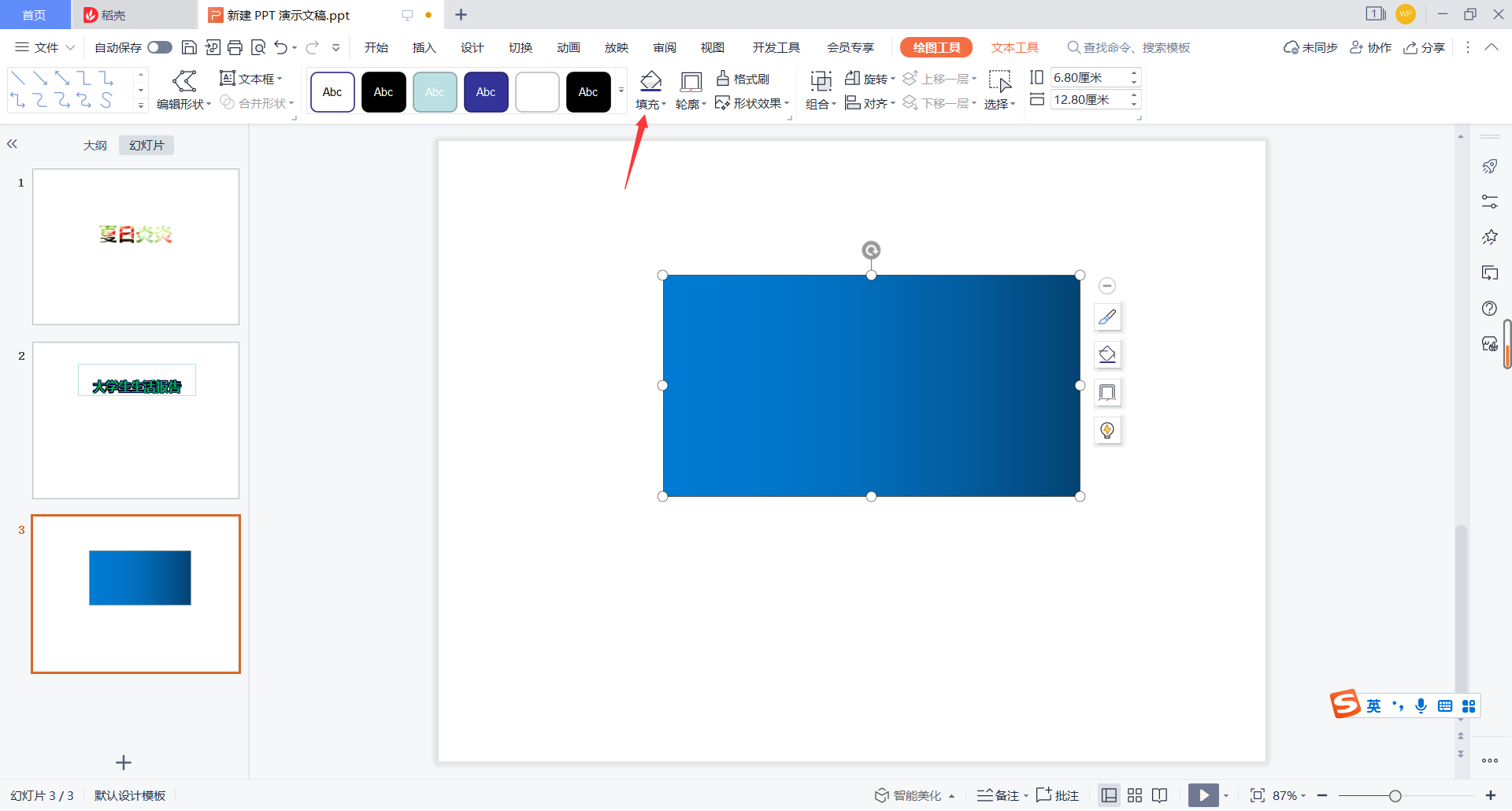Image resolution: width=1512 pixels, height=811 pixels.
Task: Click the floating lightbulb idea icon
Action: click(1107, 431)
